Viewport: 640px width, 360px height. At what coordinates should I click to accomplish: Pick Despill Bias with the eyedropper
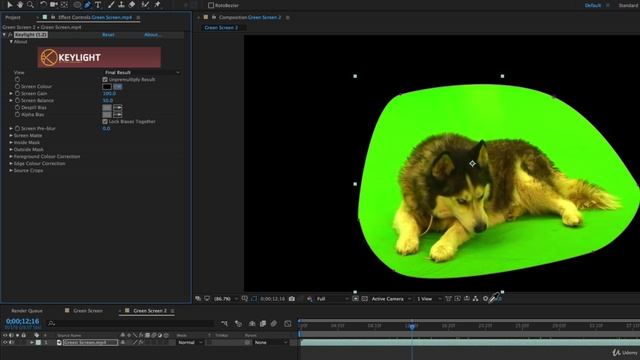[118, 108]
